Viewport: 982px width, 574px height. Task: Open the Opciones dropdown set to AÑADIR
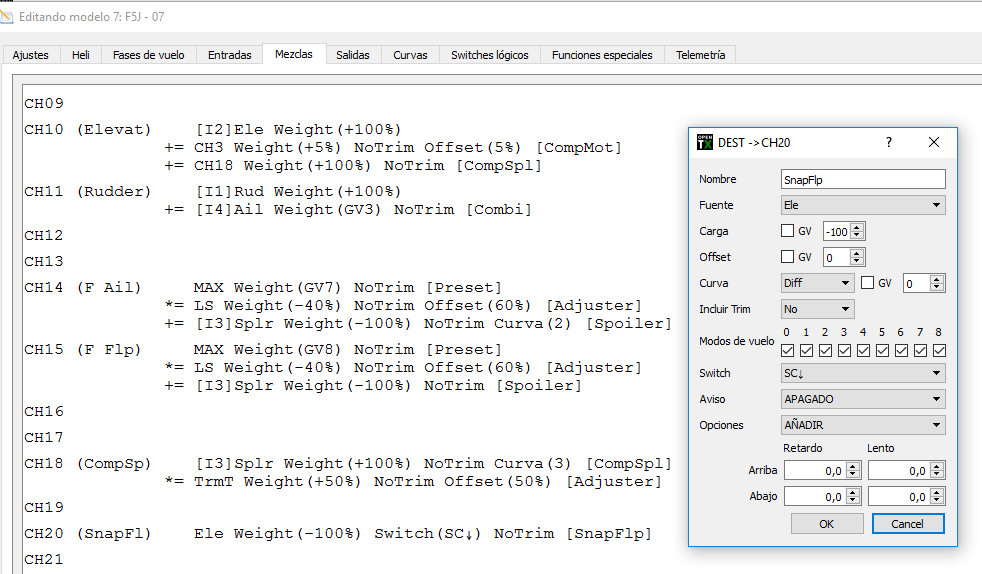(862, 425)
